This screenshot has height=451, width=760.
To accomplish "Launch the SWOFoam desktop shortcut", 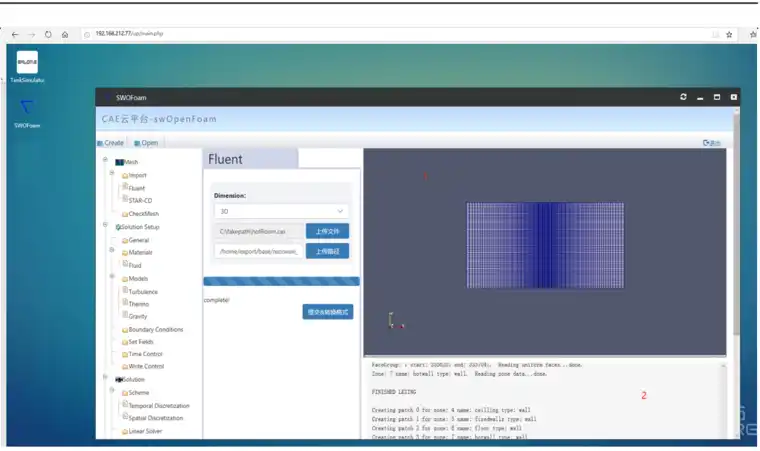I will point(27,113).
